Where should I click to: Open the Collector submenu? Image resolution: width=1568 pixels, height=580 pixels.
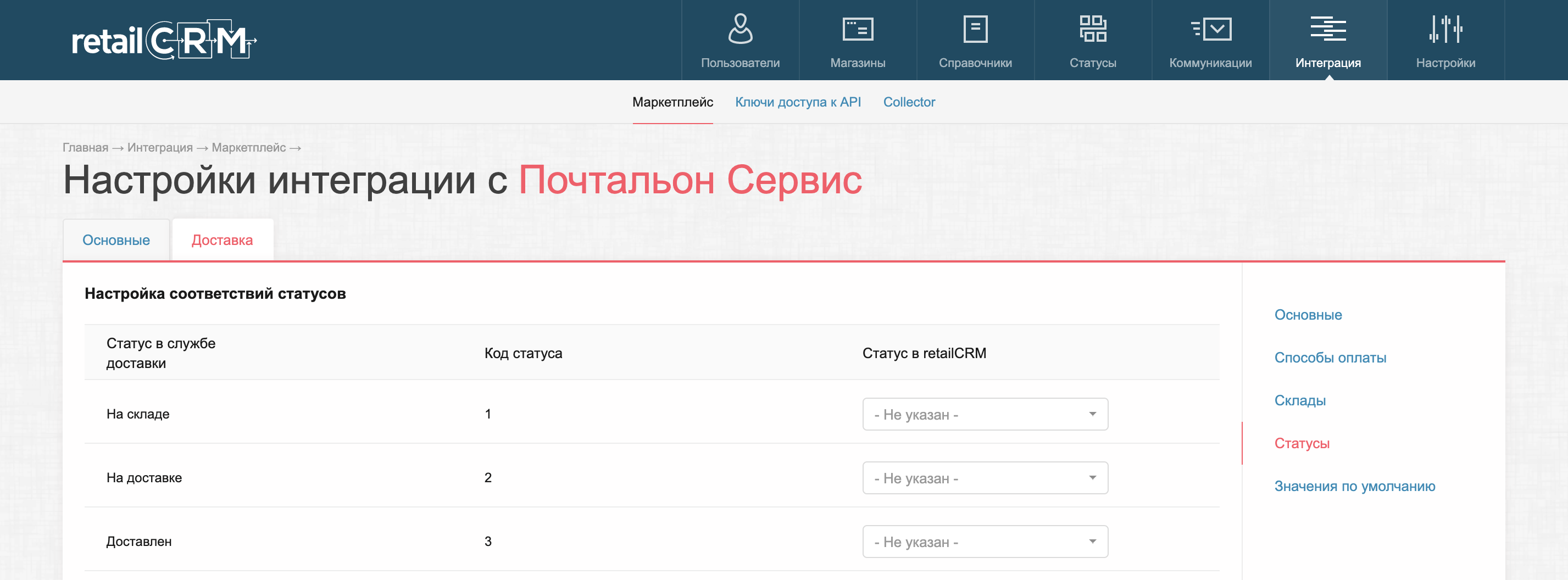pos(909,102)
